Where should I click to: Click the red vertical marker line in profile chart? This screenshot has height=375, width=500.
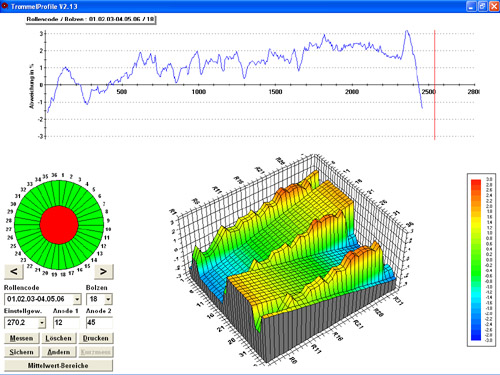(x=435, y=85)
